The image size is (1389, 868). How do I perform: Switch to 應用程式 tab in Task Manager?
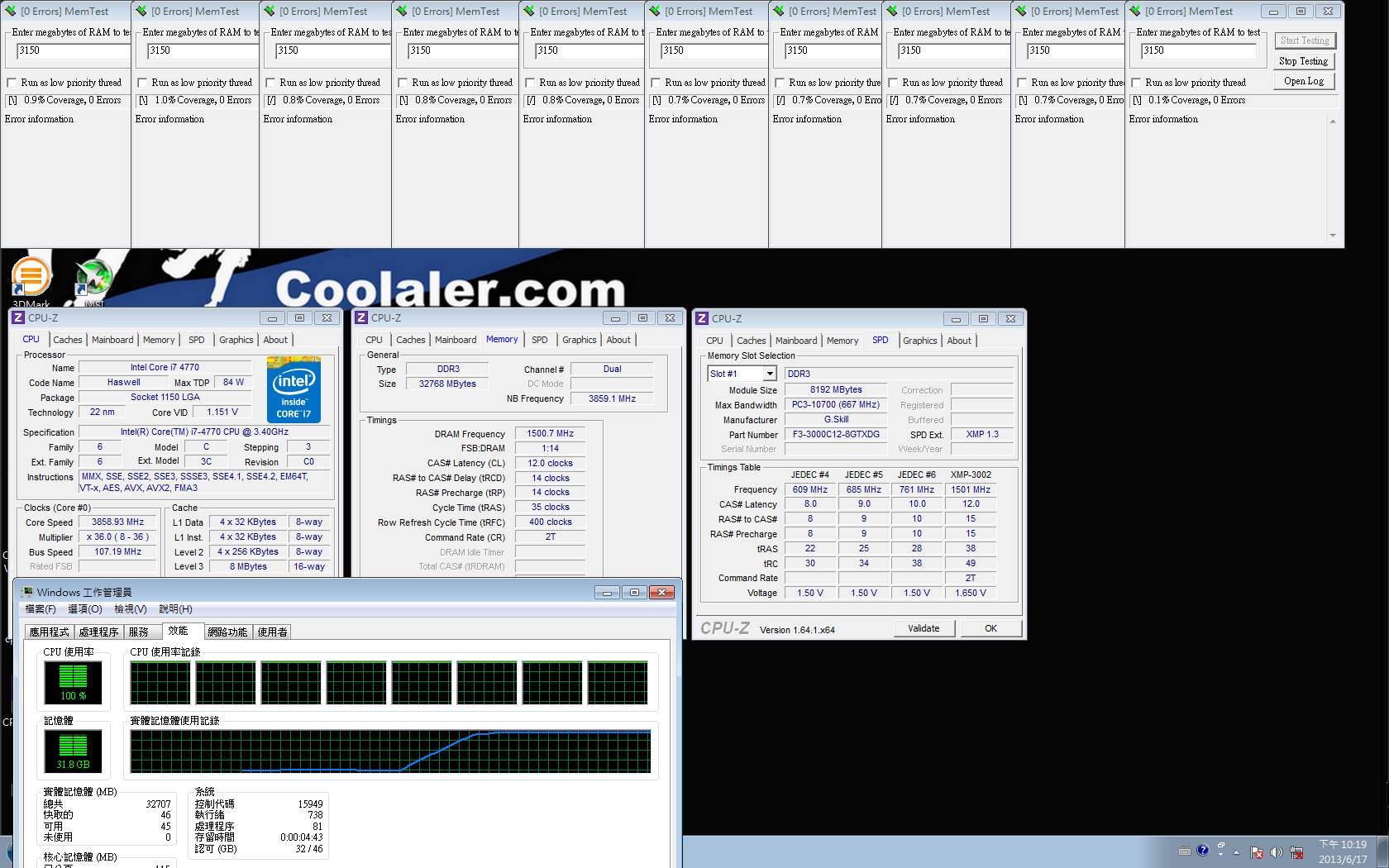[x=50, y=632]
